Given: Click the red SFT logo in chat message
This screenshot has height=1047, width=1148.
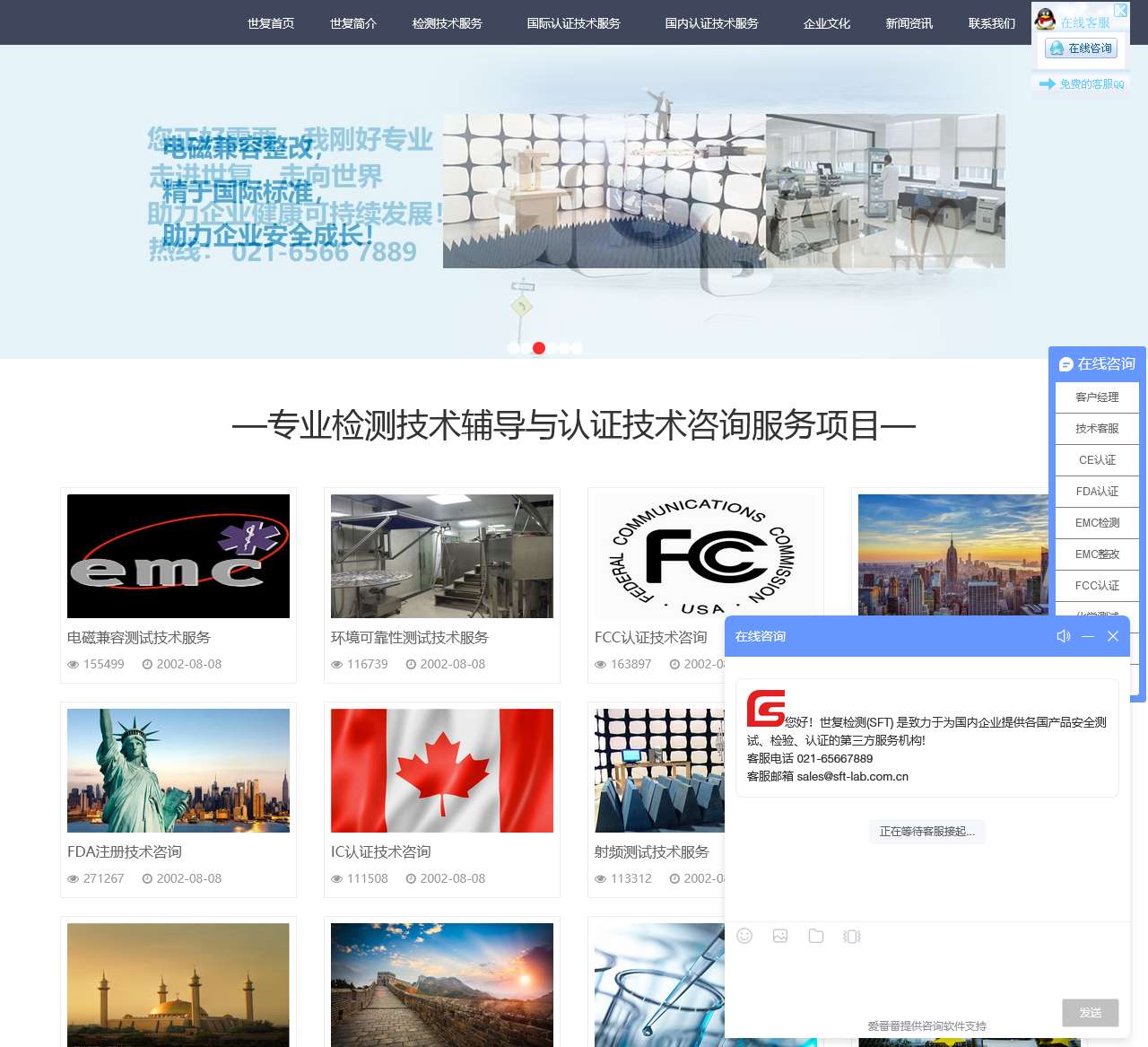Looking at the screenshot, I should tap(766, 708).
